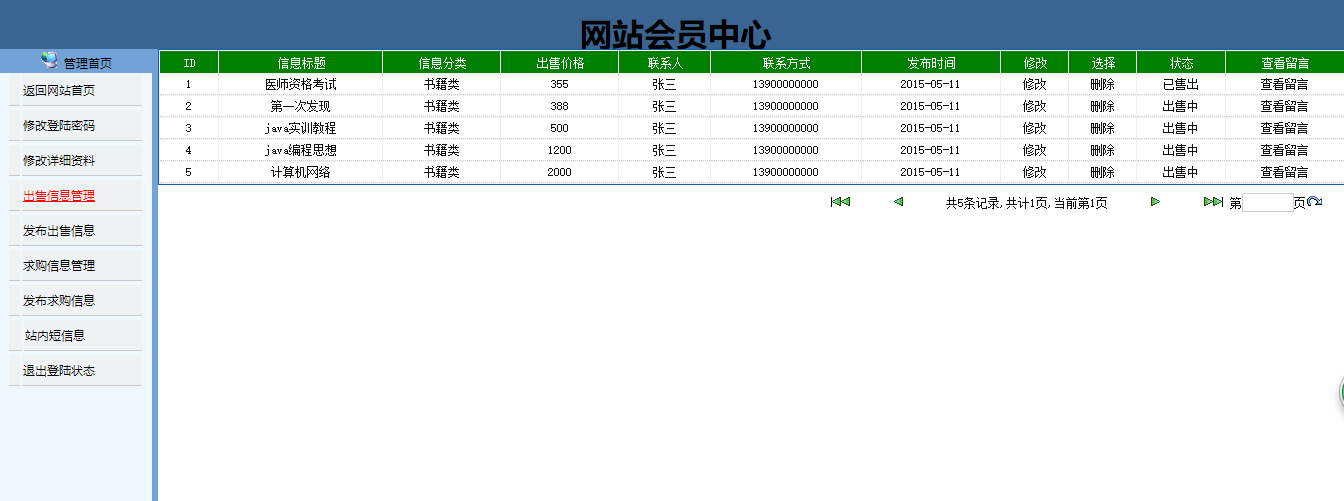Click the 管理首页 sidebar header label

point(88,63)
